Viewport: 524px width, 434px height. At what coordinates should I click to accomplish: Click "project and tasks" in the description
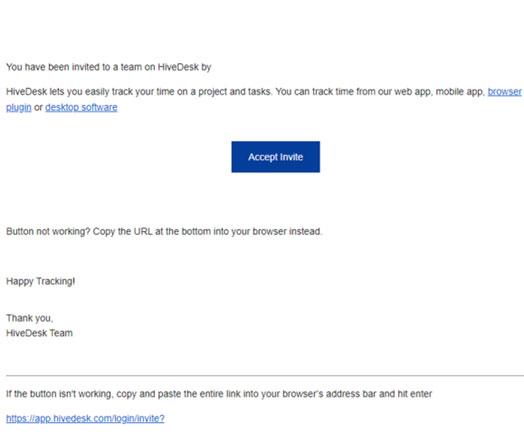(234, 92)
